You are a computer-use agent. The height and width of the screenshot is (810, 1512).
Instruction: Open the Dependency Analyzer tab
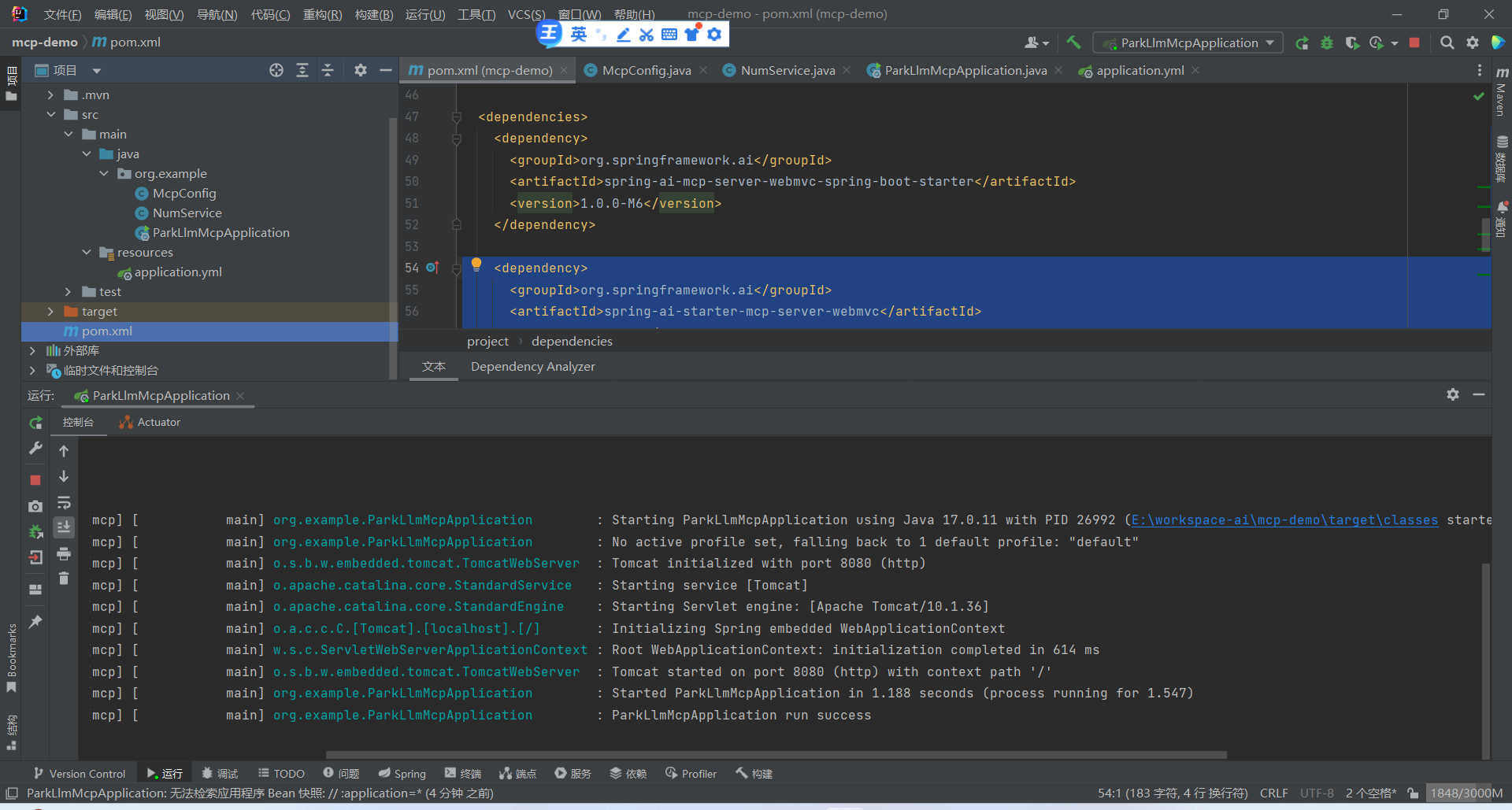(533, 366)
